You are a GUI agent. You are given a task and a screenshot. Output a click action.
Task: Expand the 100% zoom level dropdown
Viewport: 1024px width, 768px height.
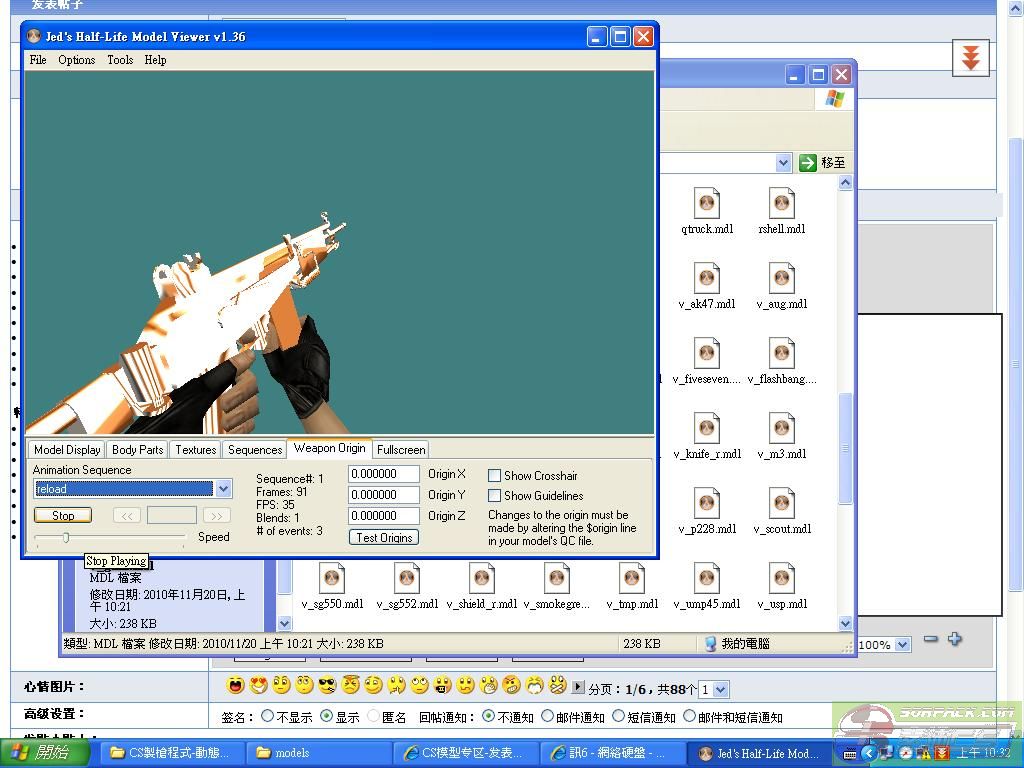click(902, 645)
